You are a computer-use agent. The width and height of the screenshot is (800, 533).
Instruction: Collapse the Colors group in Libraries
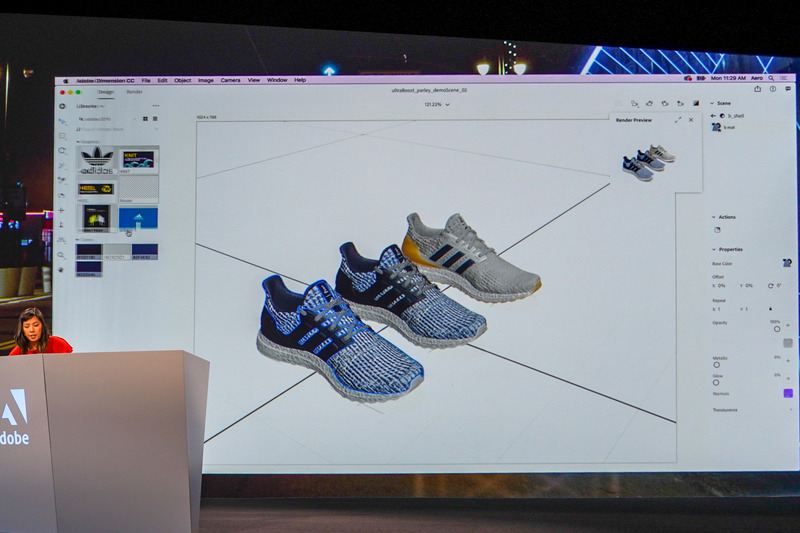point(78,239)
